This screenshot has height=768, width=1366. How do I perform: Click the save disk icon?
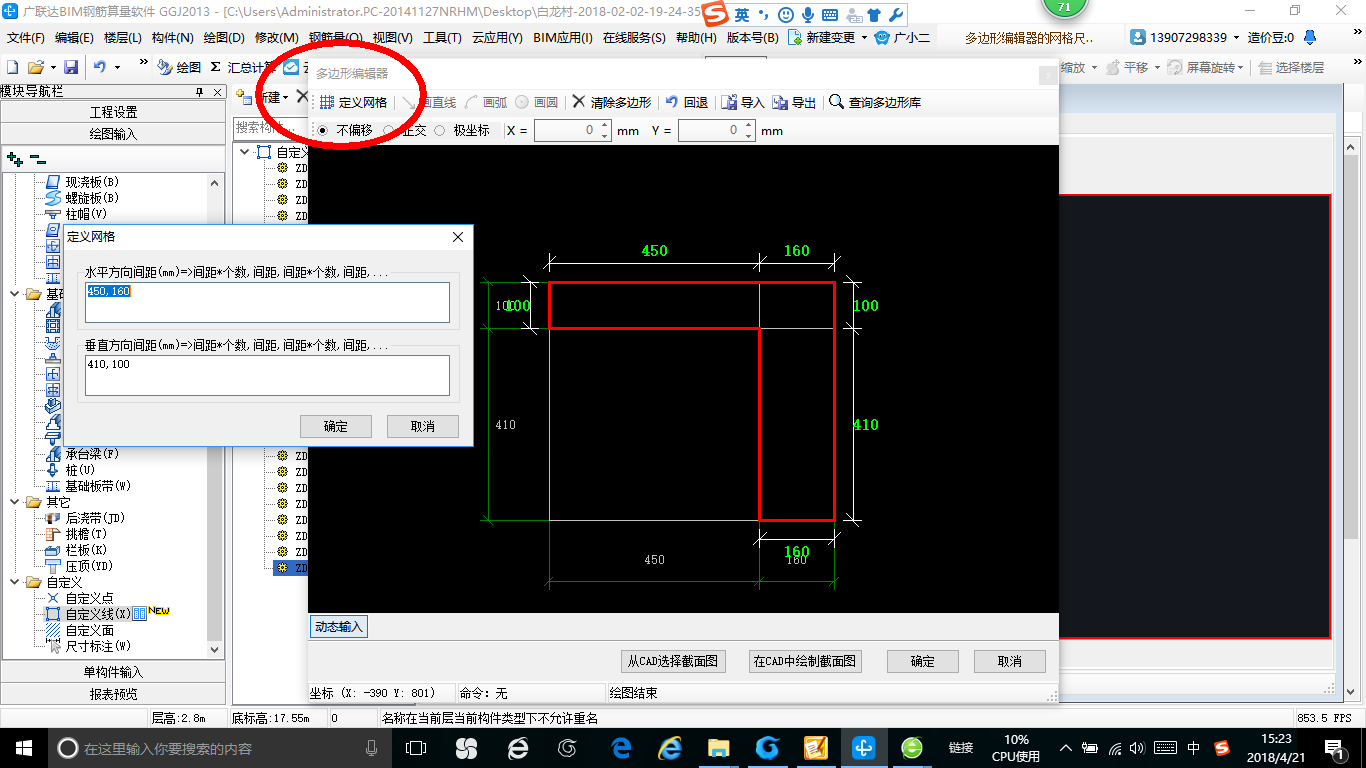click(x=71, y=67)
